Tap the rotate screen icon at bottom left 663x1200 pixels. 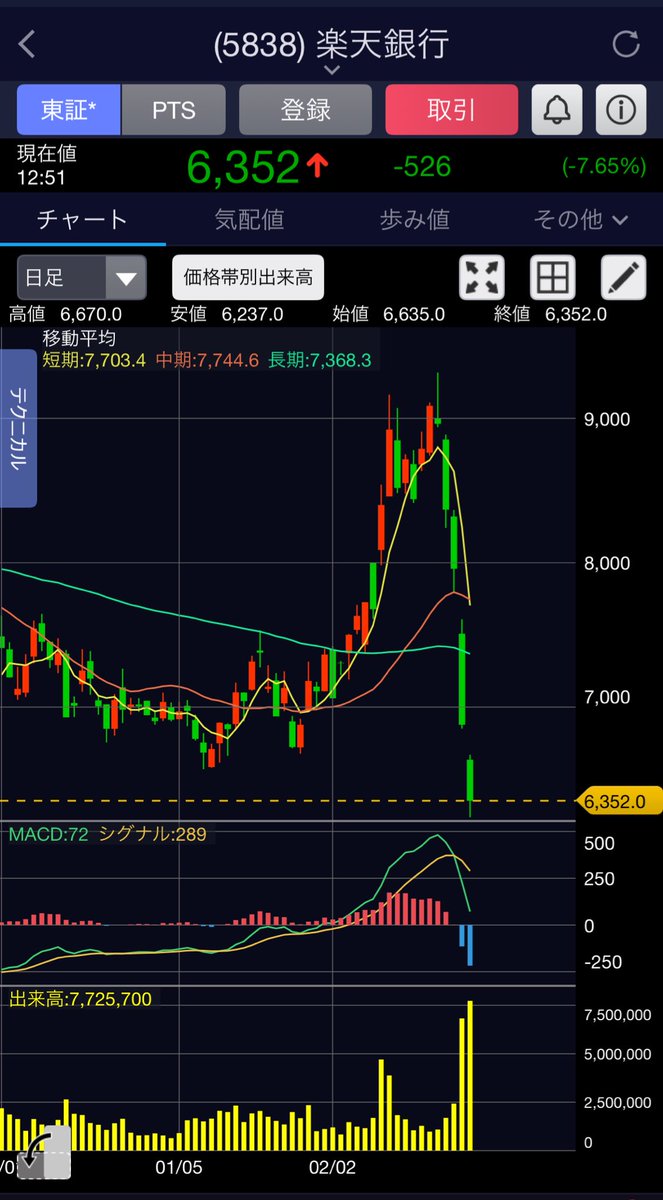point(44,1152)
